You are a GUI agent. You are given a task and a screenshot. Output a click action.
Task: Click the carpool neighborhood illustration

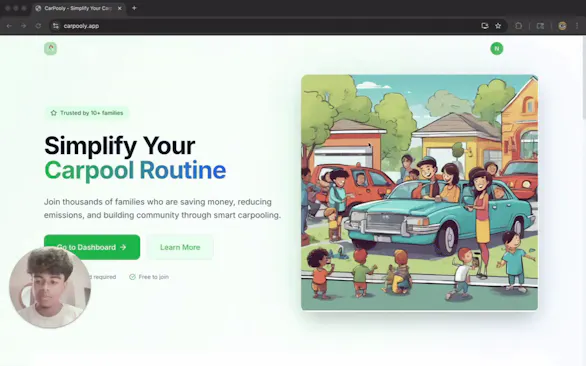[x=419, y=193]
